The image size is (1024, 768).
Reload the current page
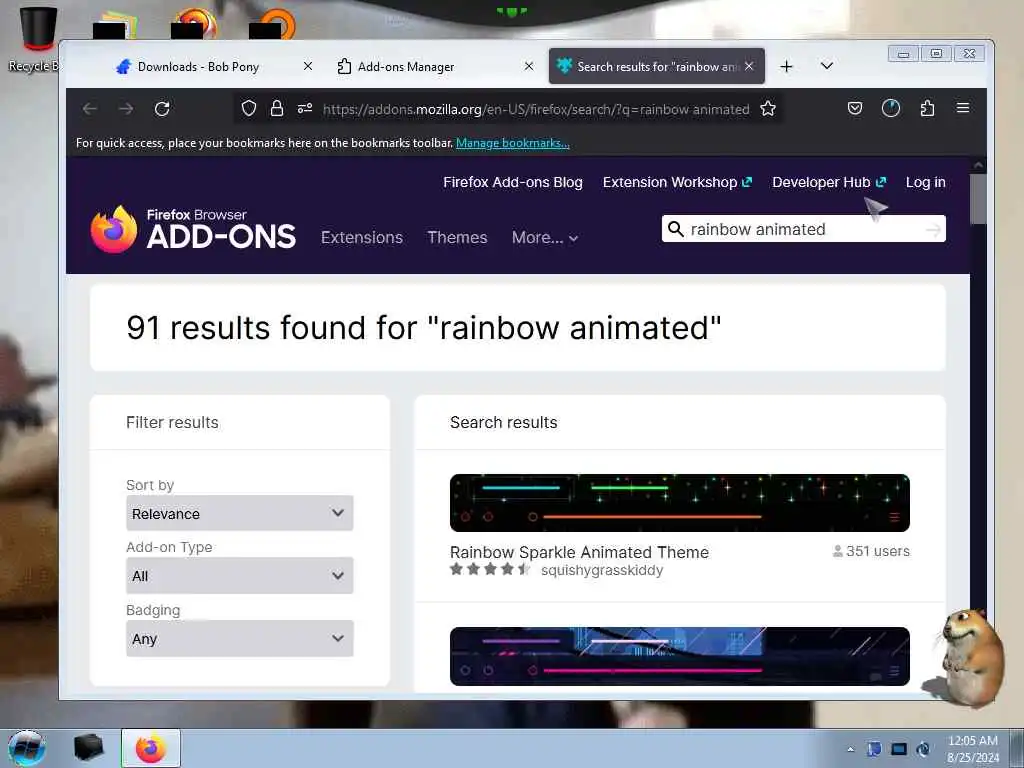click(162, 108)
